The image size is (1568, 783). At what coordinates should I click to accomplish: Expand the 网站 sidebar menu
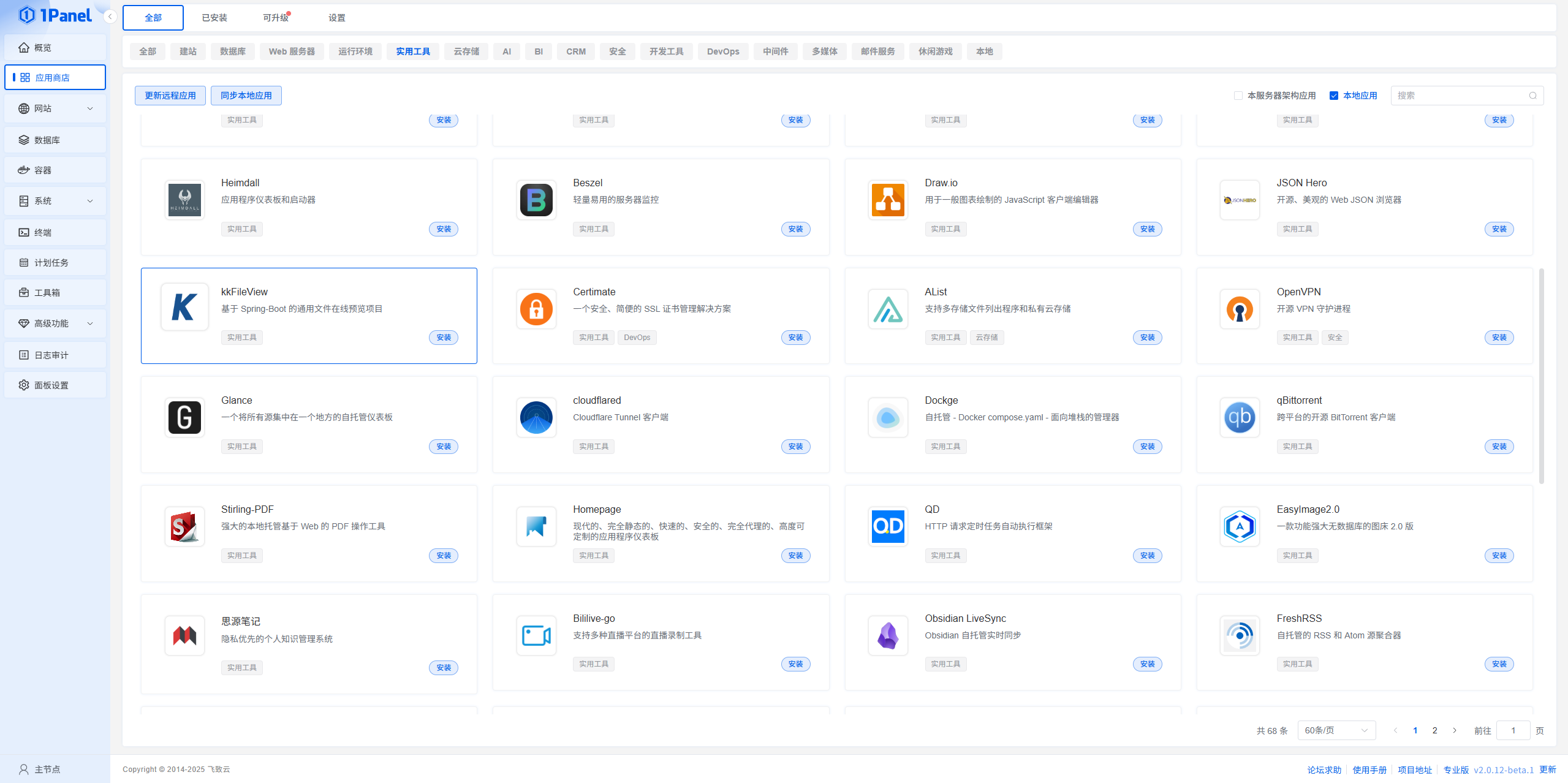(55, 108)
